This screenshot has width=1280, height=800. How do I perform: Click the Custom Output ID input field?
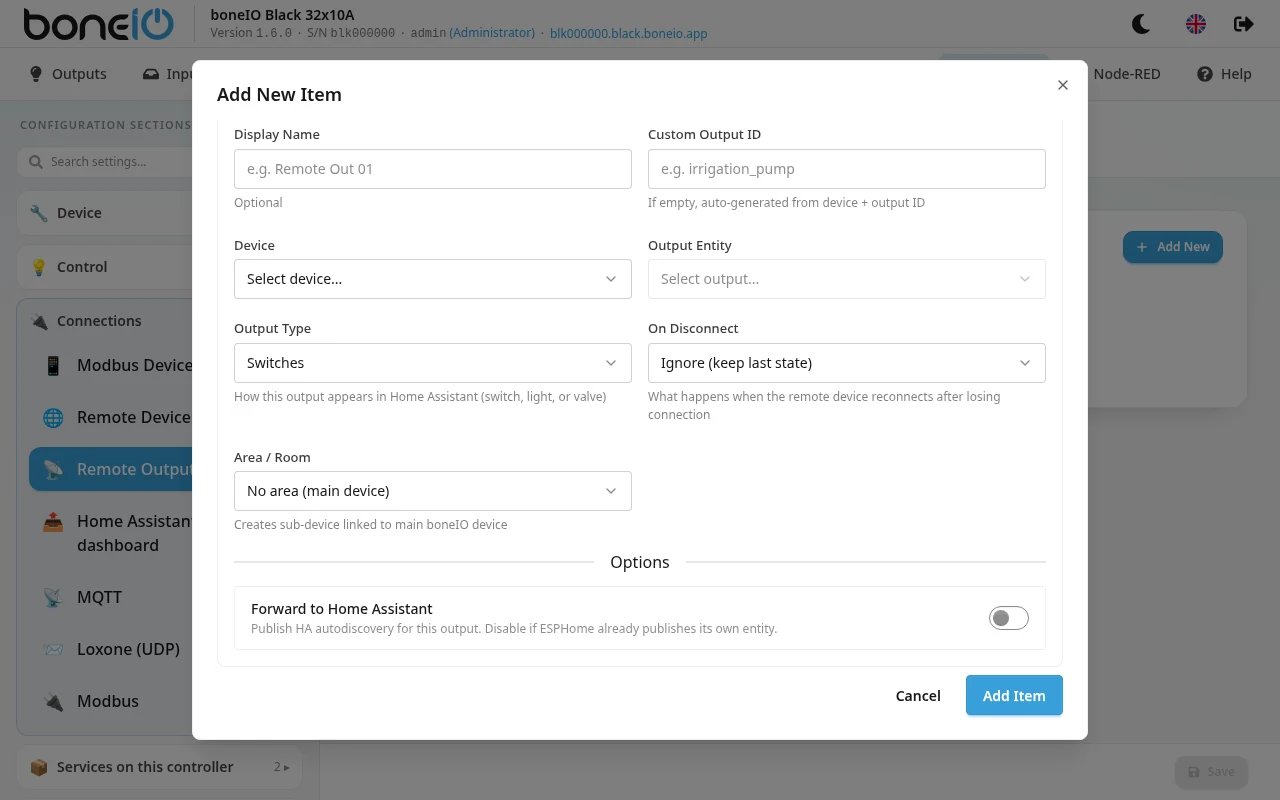coord(847,169)
